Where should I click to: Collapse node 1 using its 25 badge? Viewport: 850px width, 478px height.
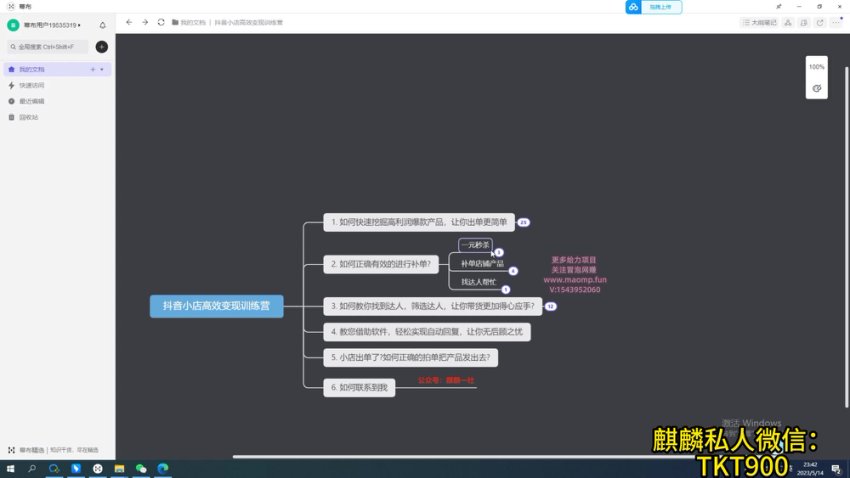pyautogui.click(x=523, y=222)
